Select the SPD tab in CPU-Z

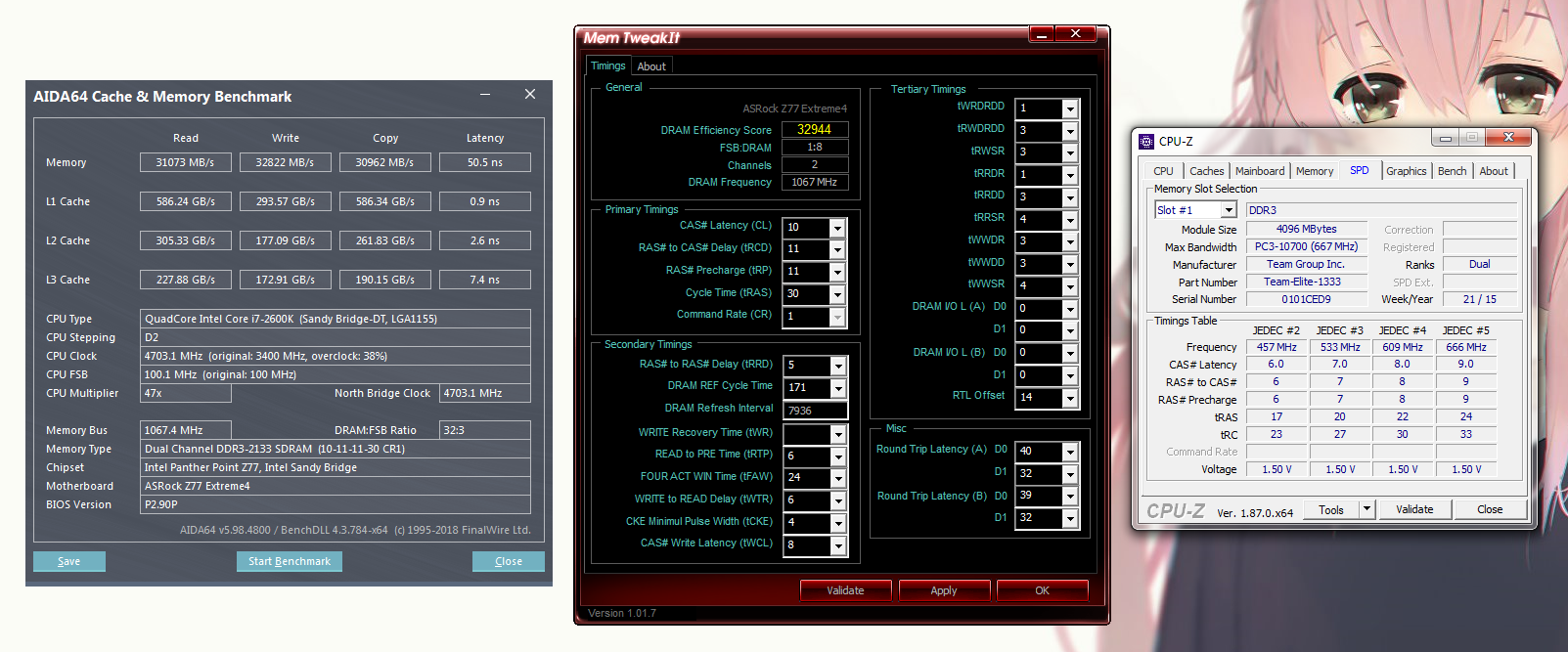tap(1360, 170)
